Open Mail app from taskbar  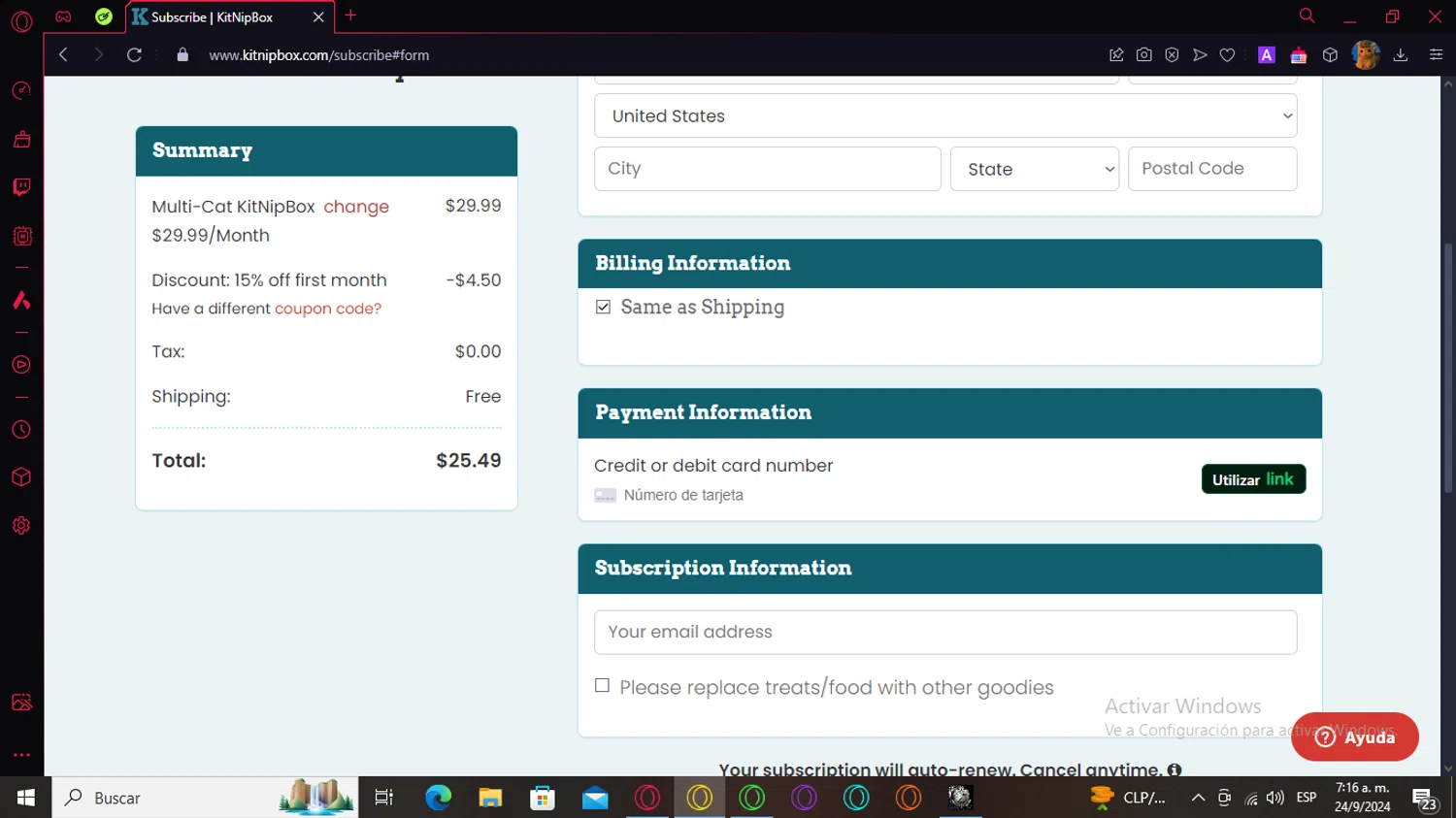coord(595,798)
